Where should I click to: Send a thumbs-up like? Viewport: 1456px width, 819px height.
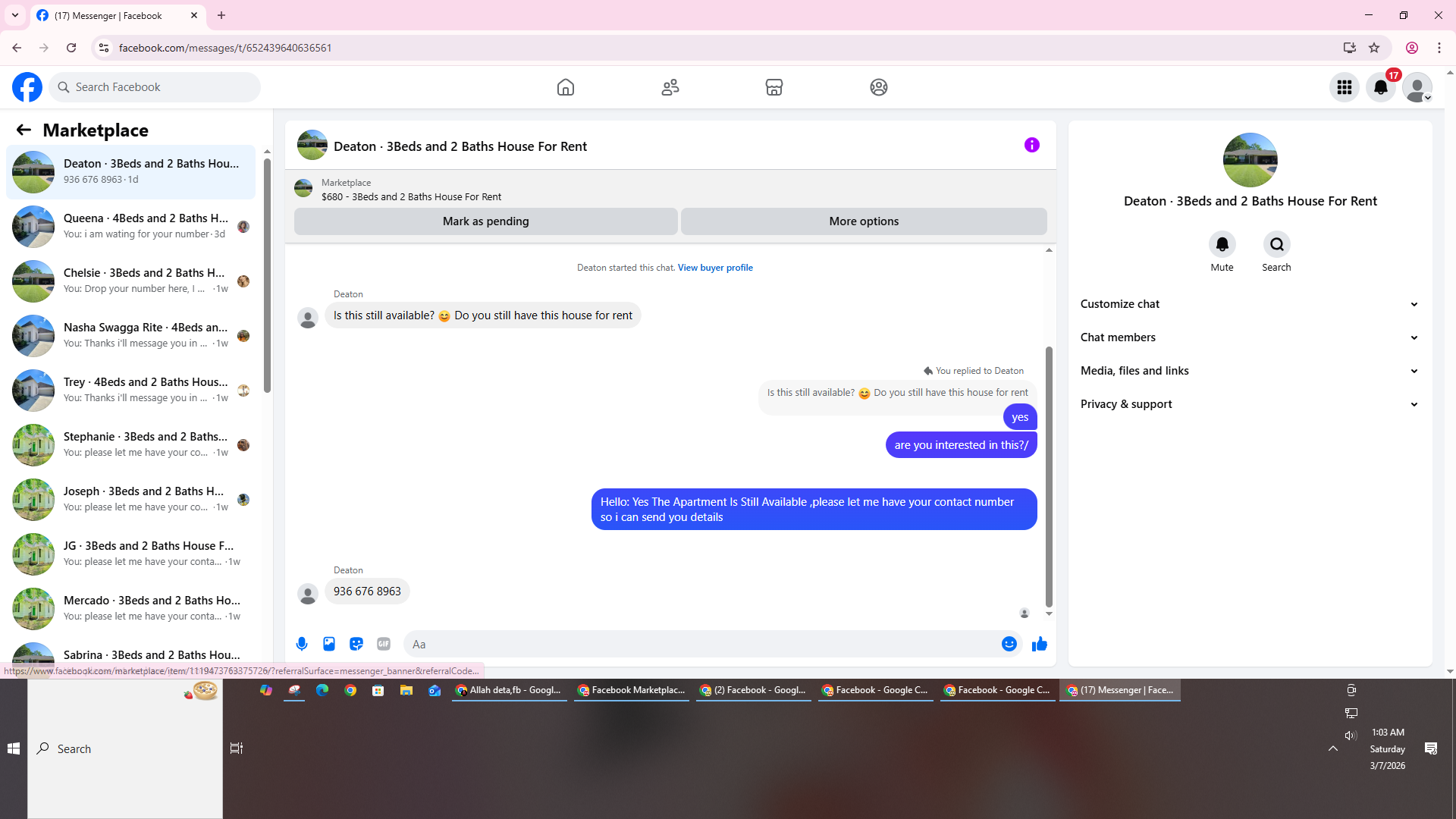pos(1040,644)
